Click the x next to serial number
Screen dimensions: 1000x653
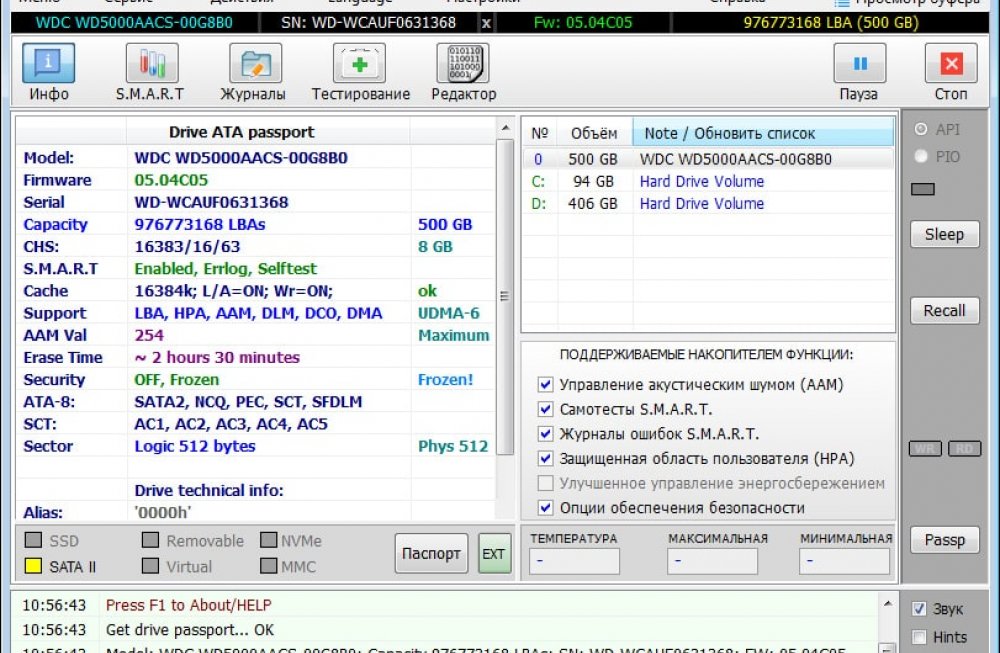pos(486,24)
